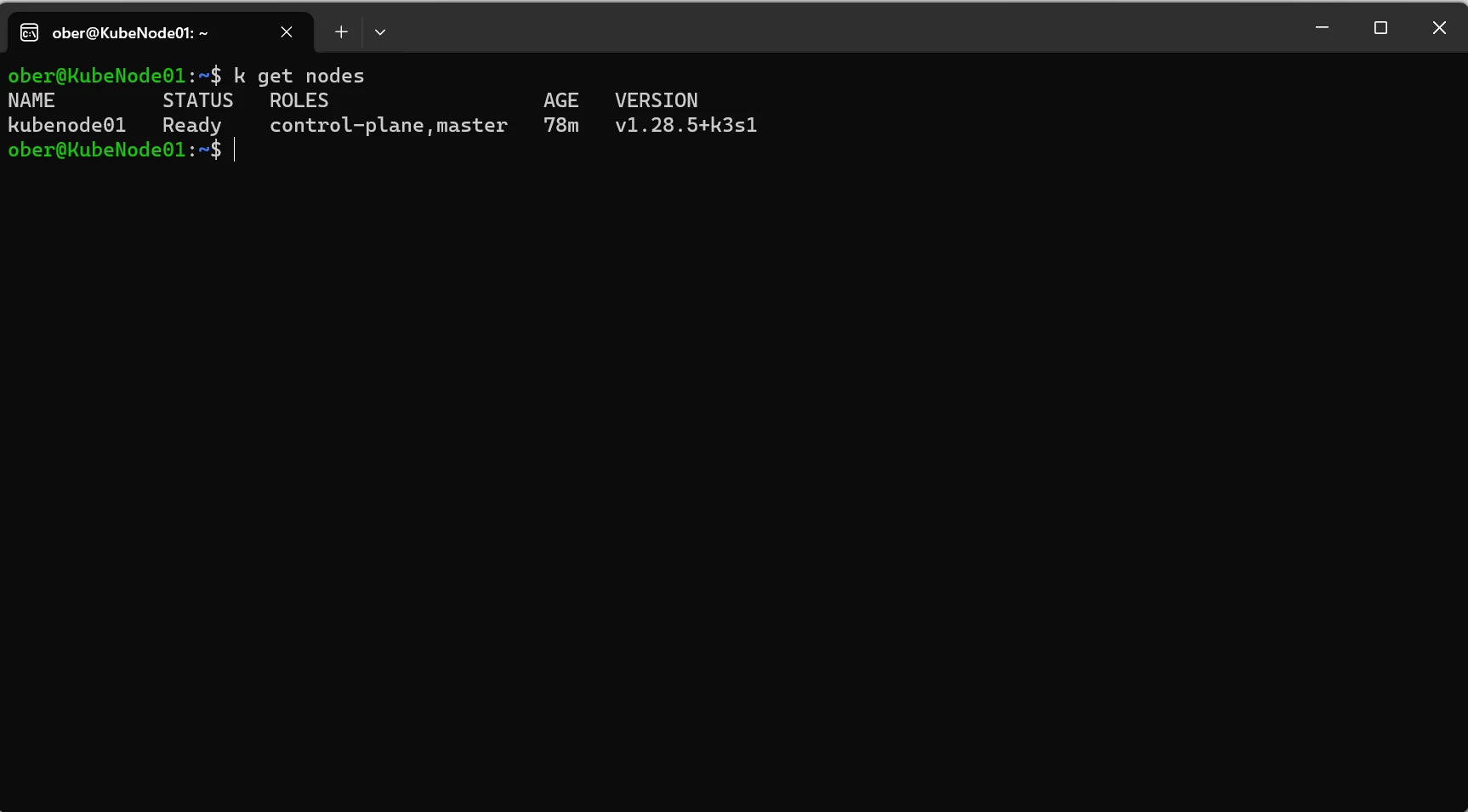Click the NAME column header
The width and height of the screenshot is (1468, 812).
click(31, 100)
